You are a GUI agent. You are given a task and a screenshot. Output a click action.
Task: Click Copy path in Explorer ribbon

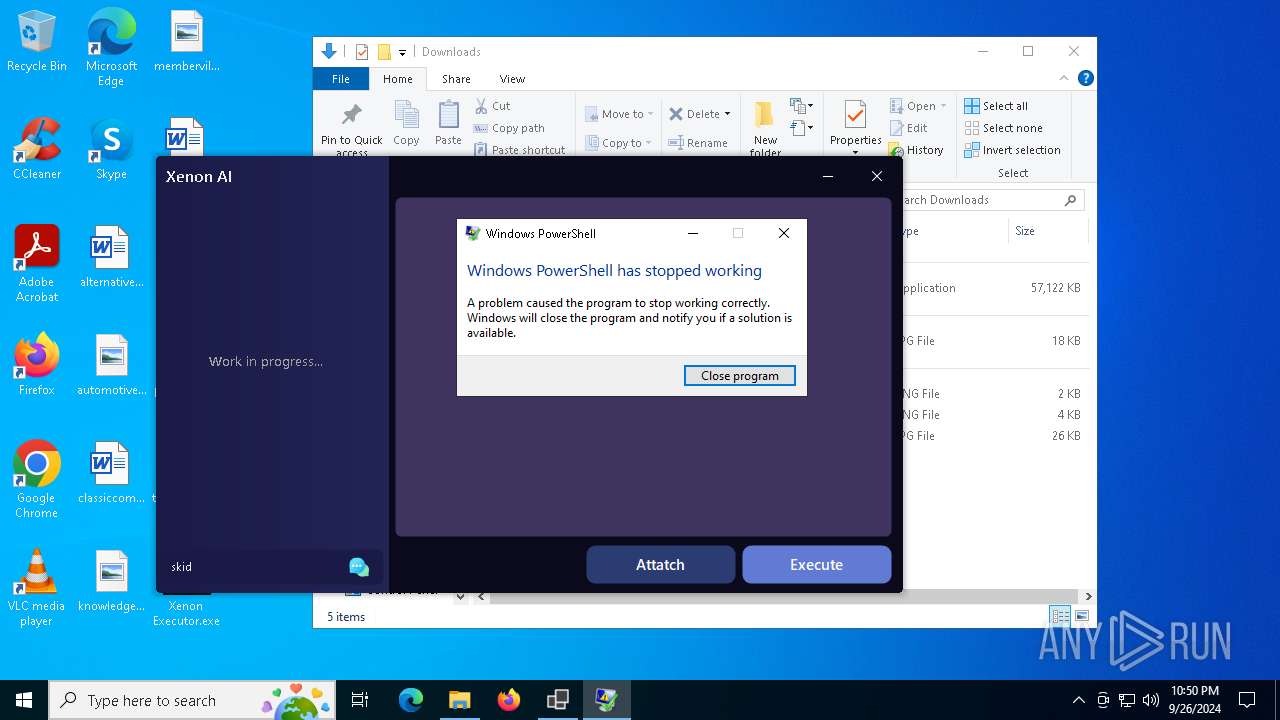tap(509, 128)
